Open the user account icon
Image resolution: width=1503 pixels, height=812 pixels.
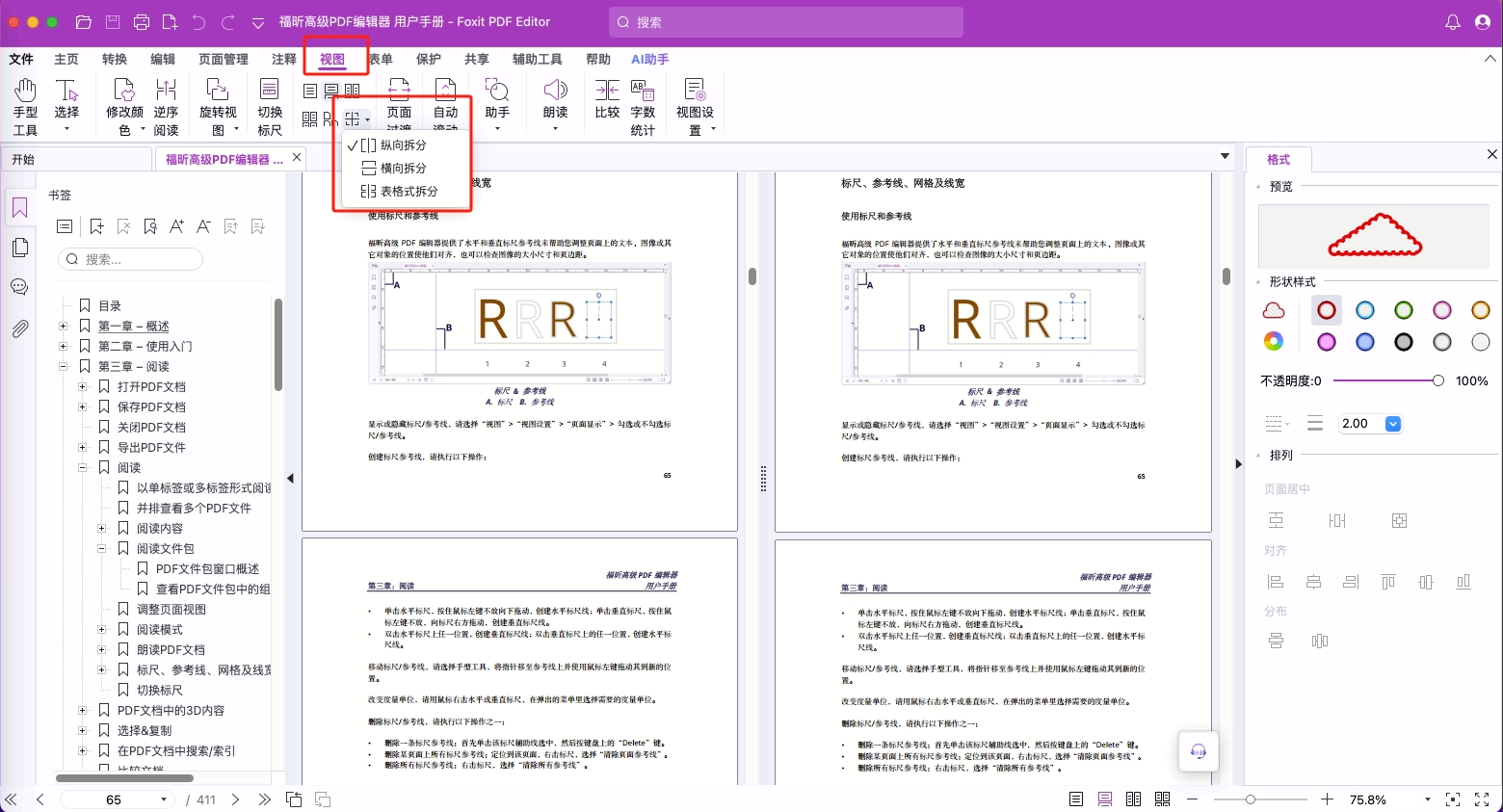[x=1483, y=22]
